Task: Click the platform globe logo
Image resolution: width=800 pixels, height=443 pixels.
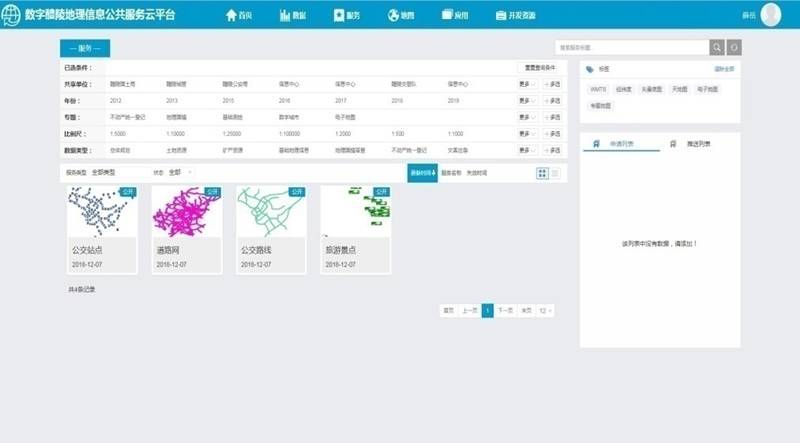Action: (x=11, y=15)
